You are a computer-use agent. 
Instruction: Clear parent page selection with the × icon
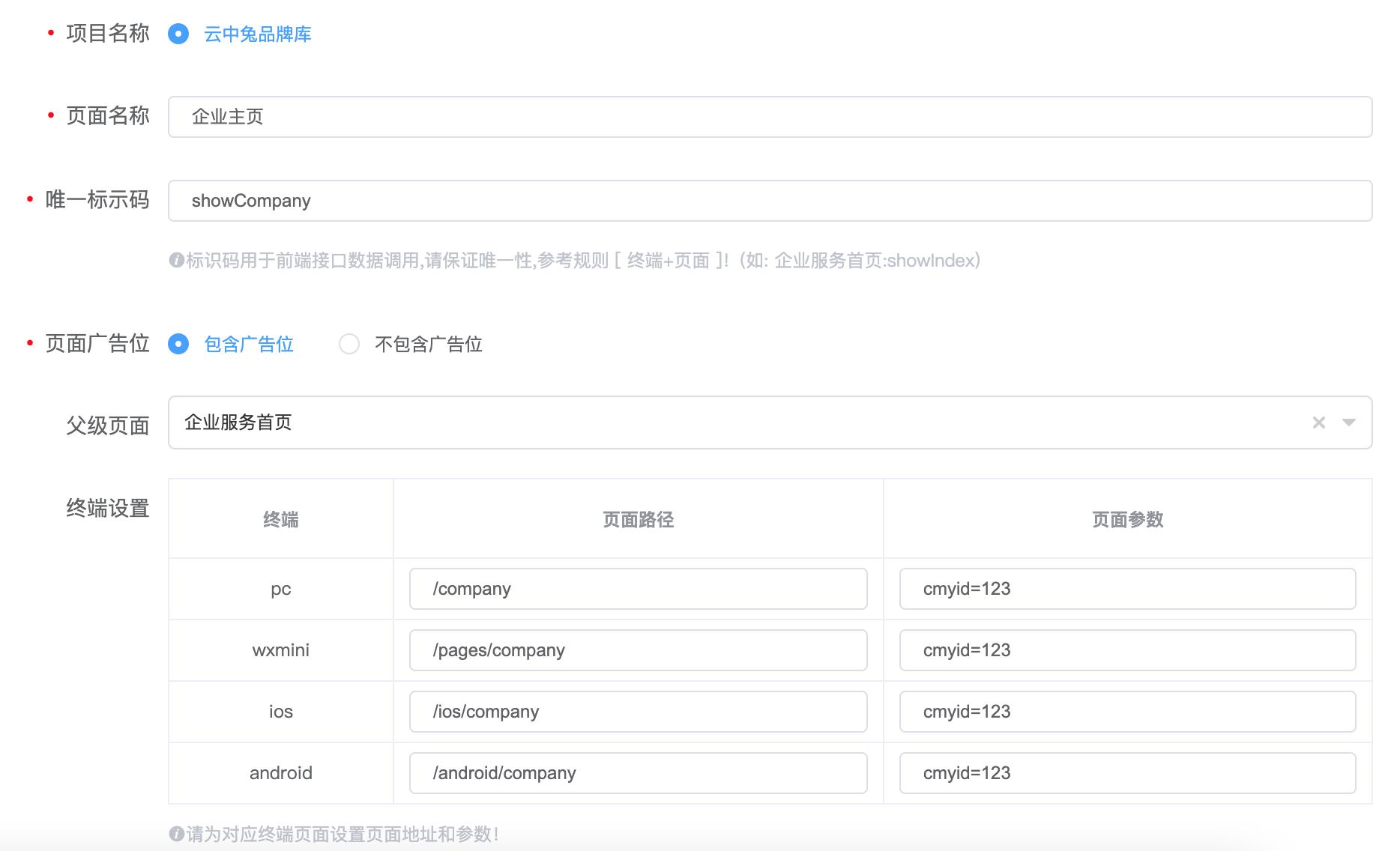(x=1319, y=423)
